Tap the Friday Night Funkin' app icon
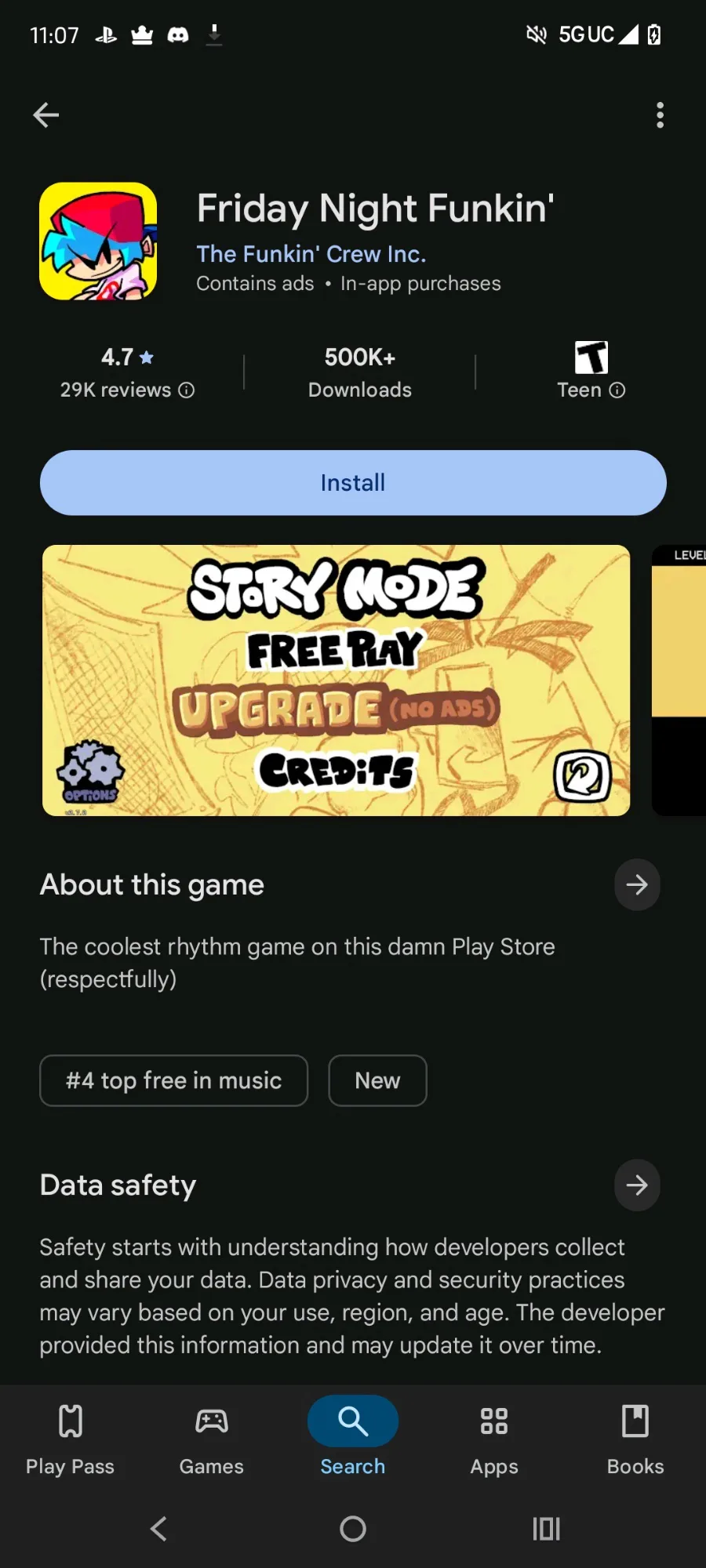The width and height of the screenshot is (706, 1568). (x=98, y=241)
